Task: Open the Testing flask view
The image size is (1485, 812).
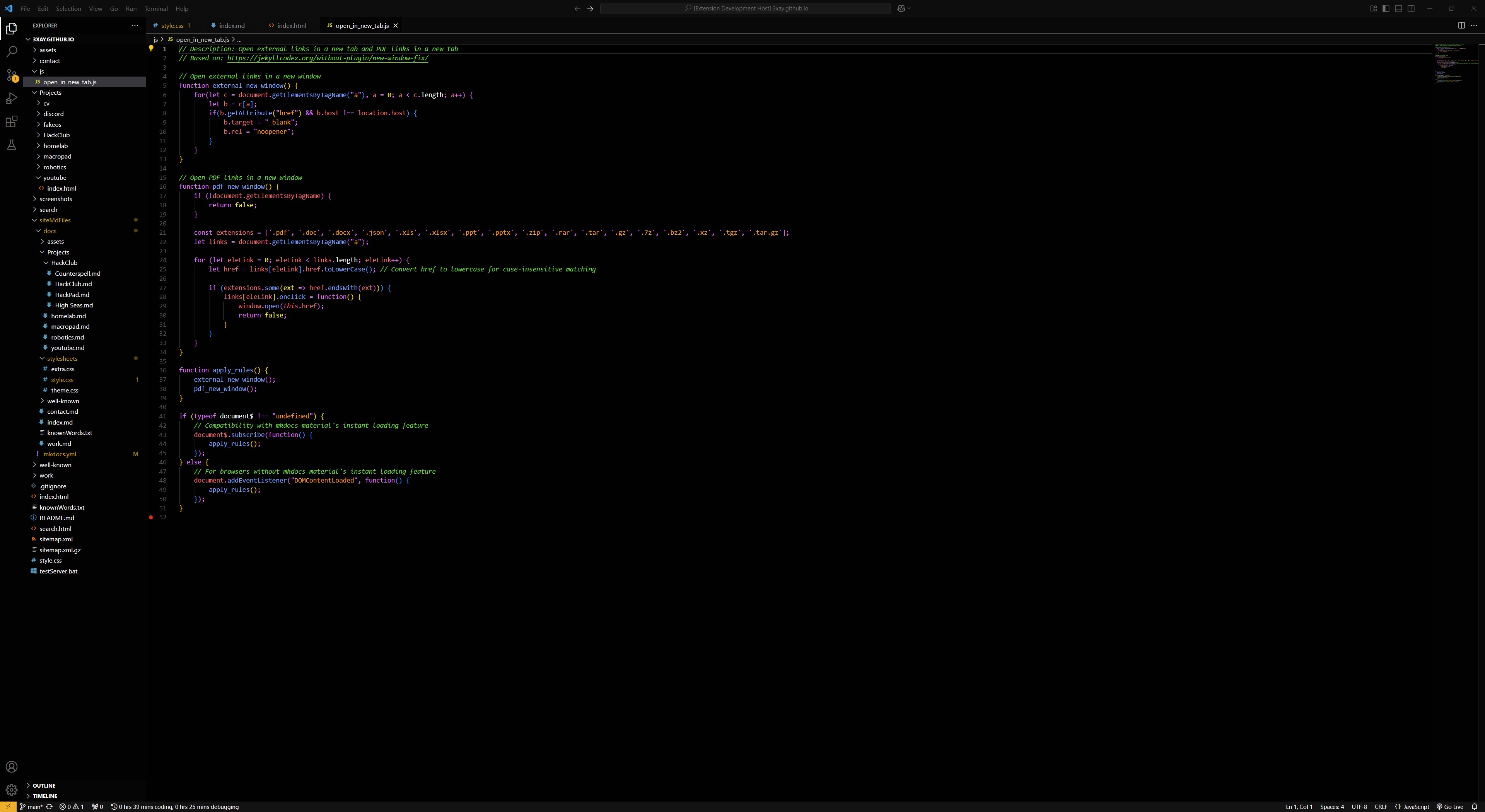Action: click(12, 145)
